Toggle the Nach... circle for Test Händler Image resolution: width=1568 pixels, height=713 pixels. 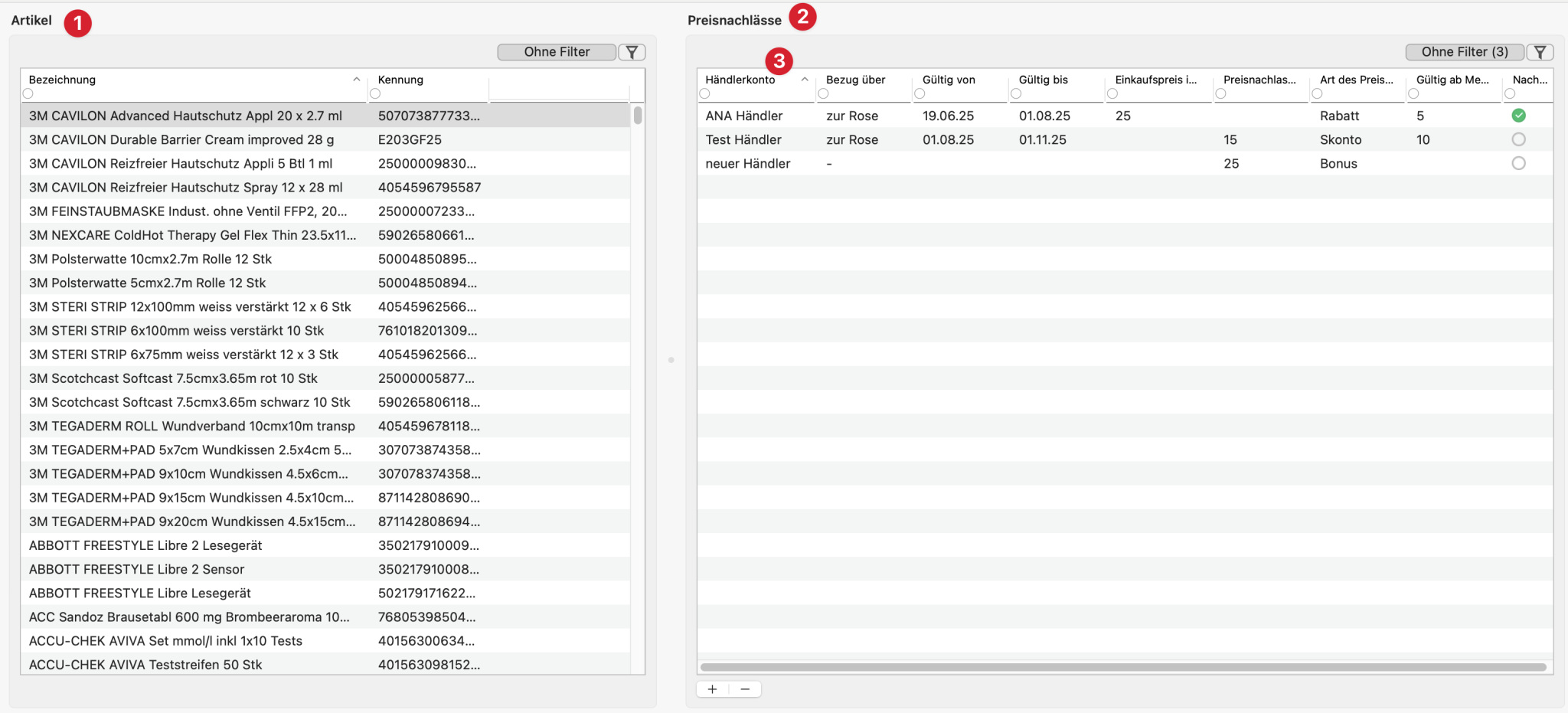tap(1519, 139)
